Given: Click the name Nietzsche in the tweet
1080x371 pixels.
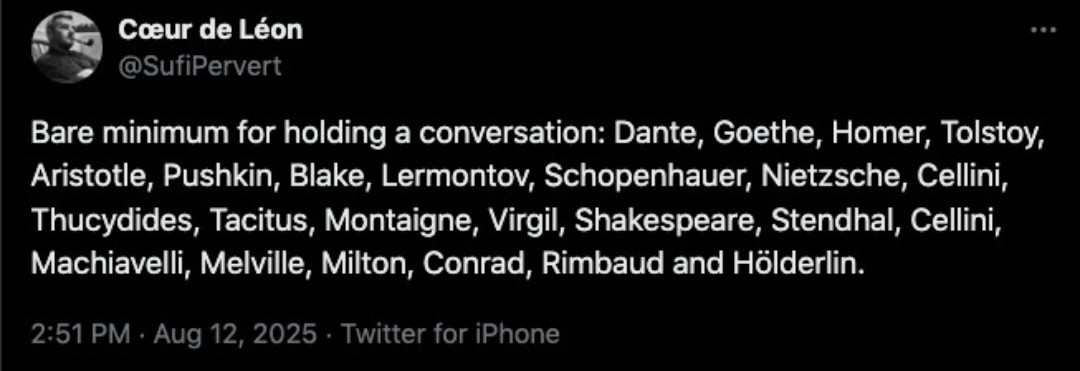Looking at the screenshot, I should pyautogui.click(x=828, y=177).
